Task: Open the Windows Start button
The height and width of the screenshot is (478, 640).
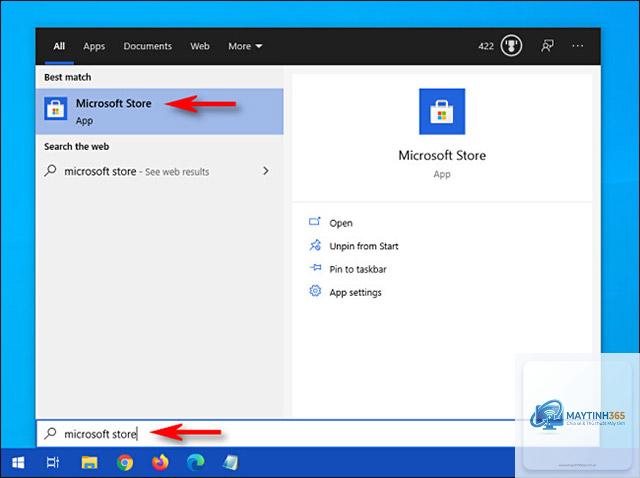Action: [x=18, y=462]
